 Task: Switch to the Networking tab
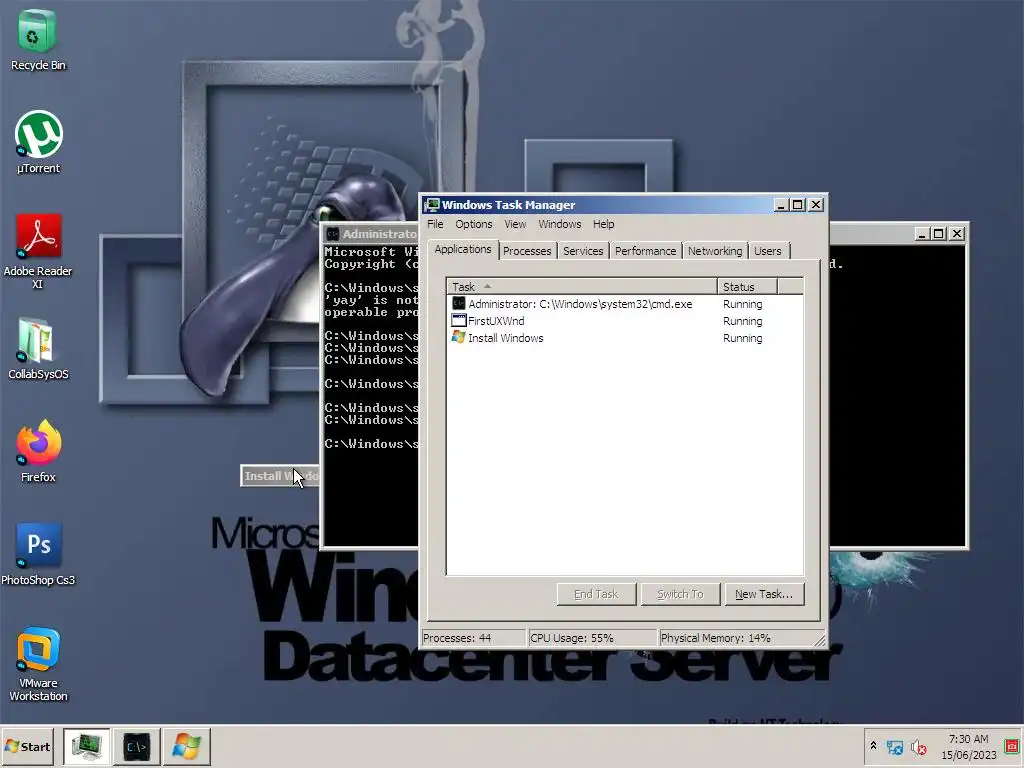[715, 251]
